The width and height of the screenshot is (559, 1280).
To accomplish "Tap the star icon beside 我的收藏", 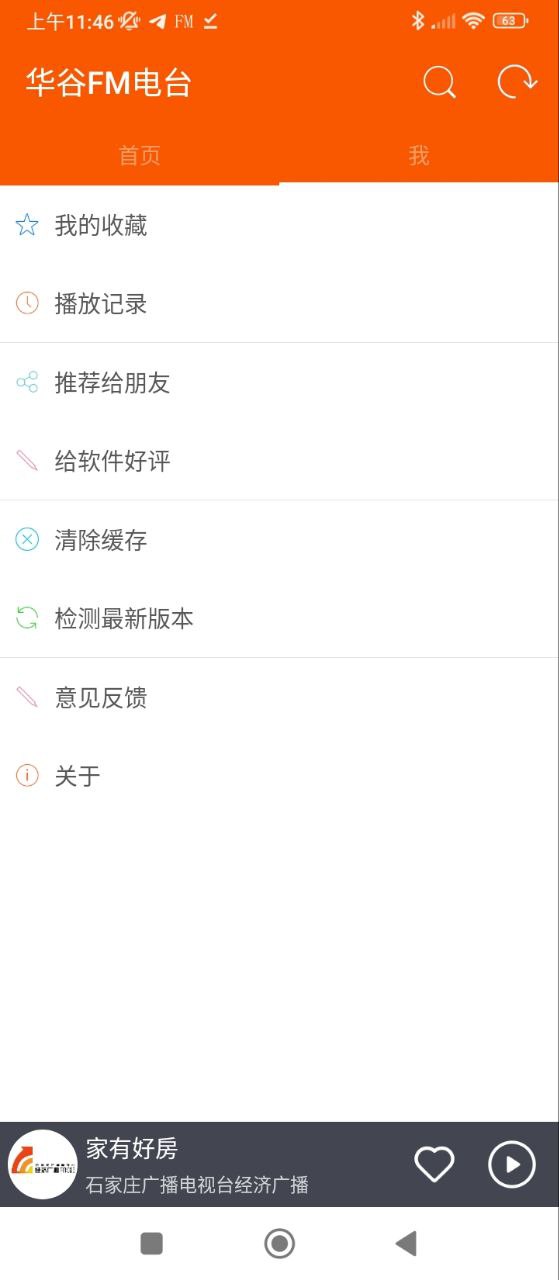I will (27, 225).
